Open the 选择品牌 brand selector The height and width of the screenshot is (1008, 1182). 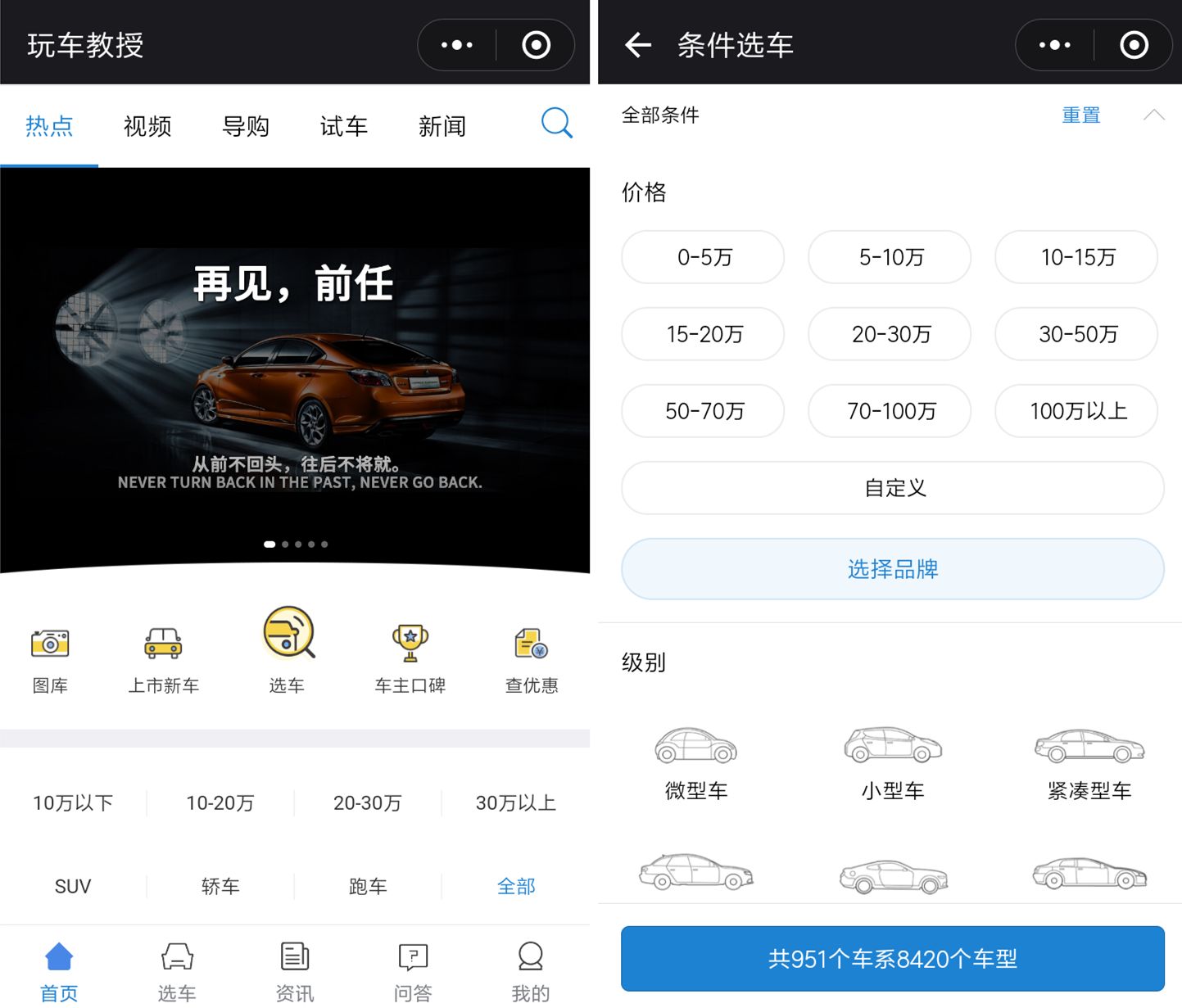point(892,569)
